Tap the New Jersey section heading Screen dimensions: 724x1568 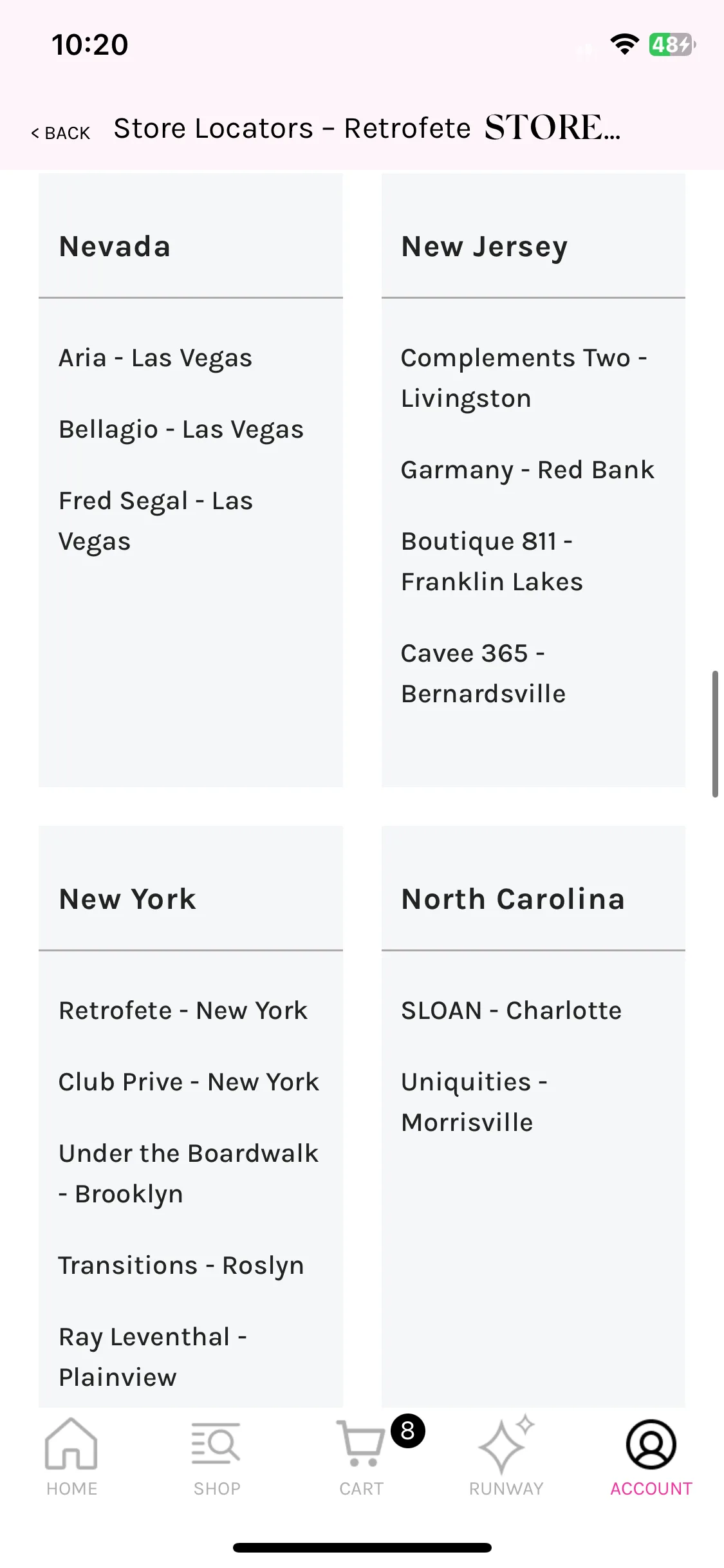[485, 247]
